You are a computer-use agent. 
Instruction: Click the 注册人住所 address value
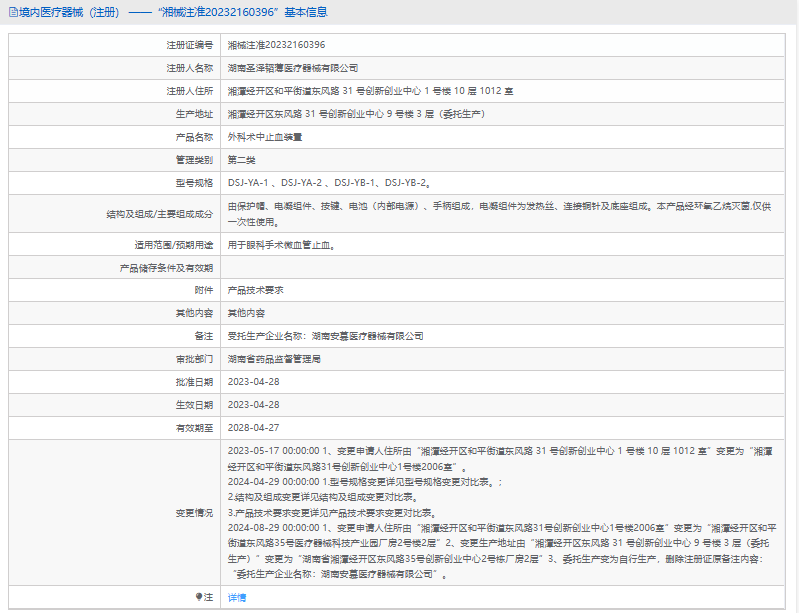pos(370,91)
